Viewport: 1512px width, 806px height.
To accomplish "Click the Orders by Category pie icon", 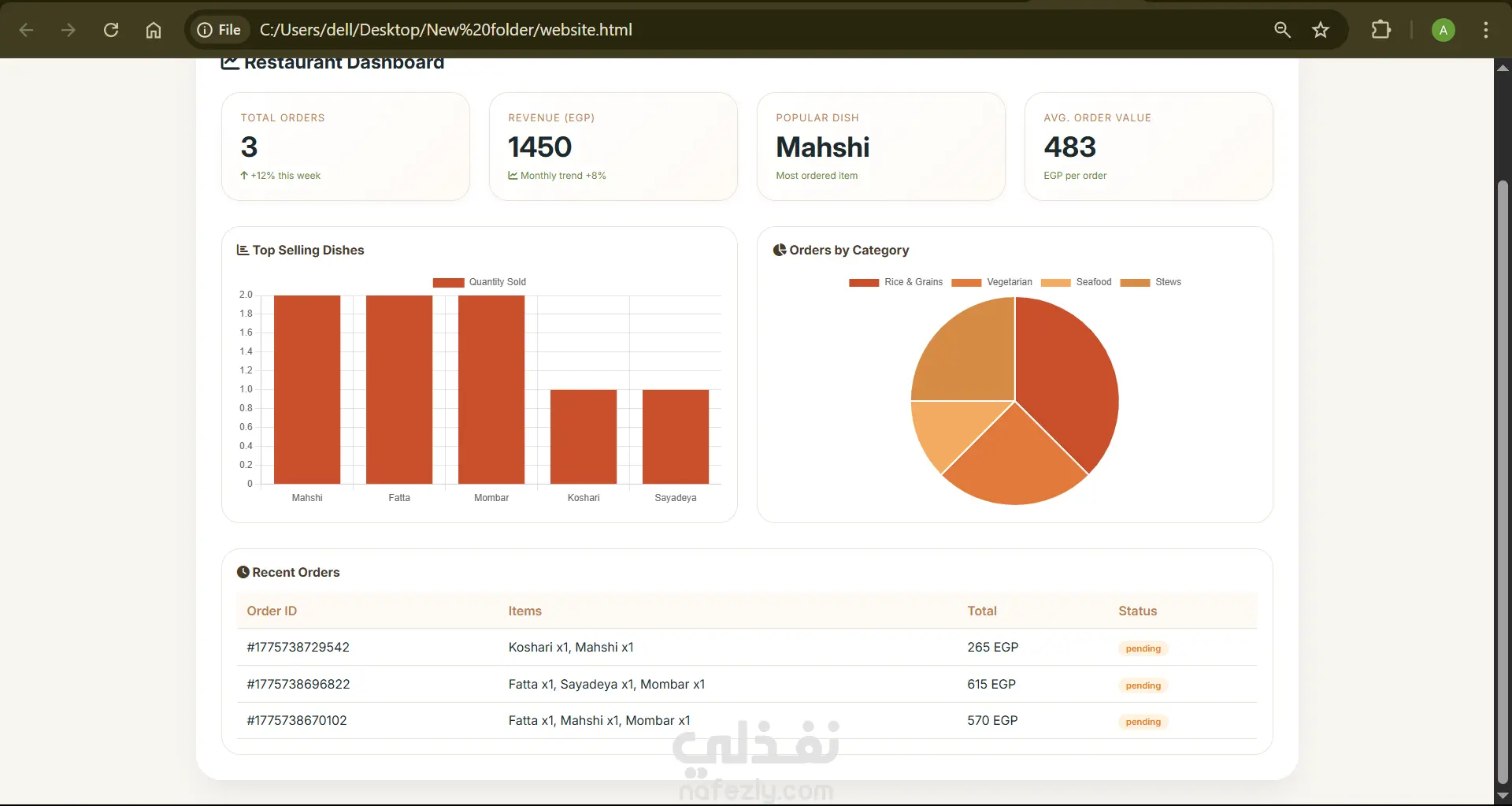I will (x=780, y=250).
